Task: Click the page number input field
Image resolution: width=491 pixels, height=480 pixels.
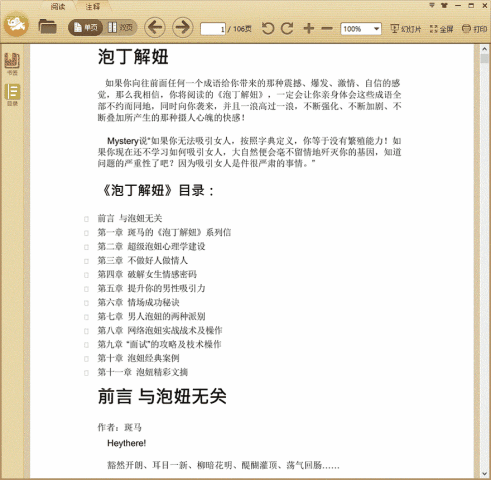Action: (x=213, y=29)
